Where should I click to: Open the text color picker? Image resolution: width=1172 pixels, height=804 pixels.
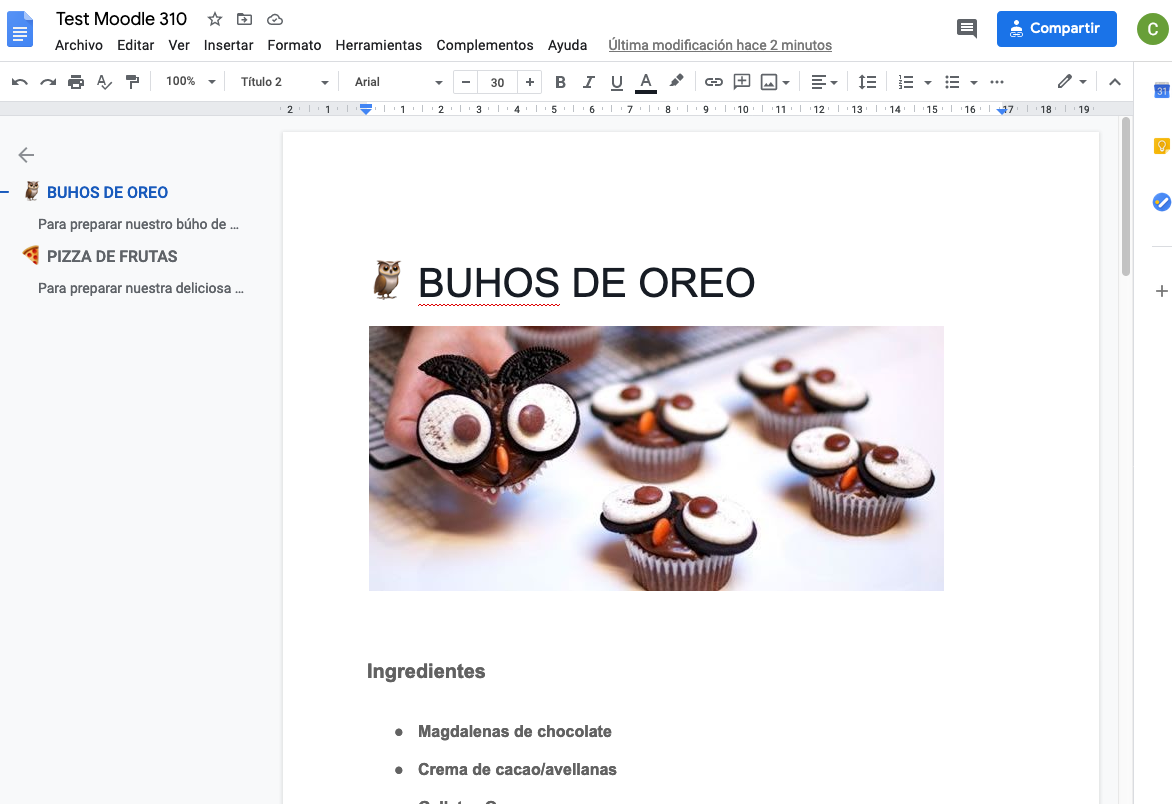pos(646,82)
